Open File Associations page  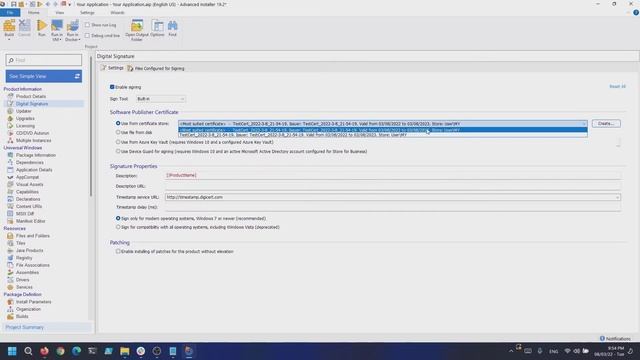pyautogui.click(x=33, y=265)
